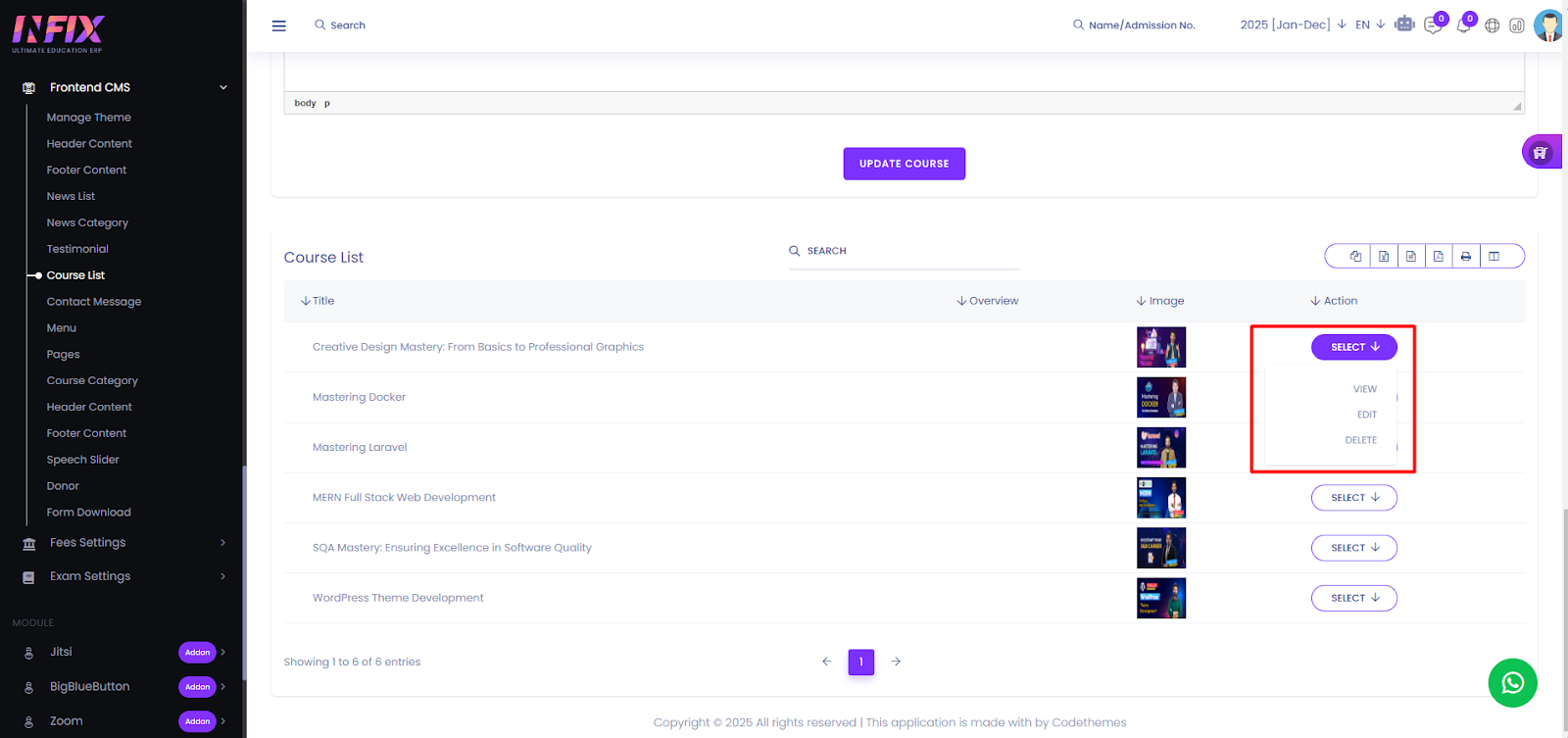
Task: Click the Exam Settings sidebar icon
Action: tap(28, 577)
